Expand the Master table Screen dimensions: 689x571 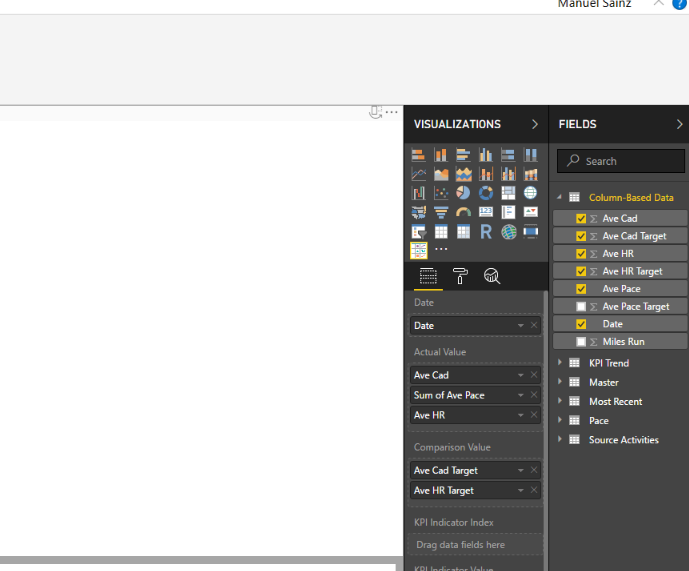559,382
